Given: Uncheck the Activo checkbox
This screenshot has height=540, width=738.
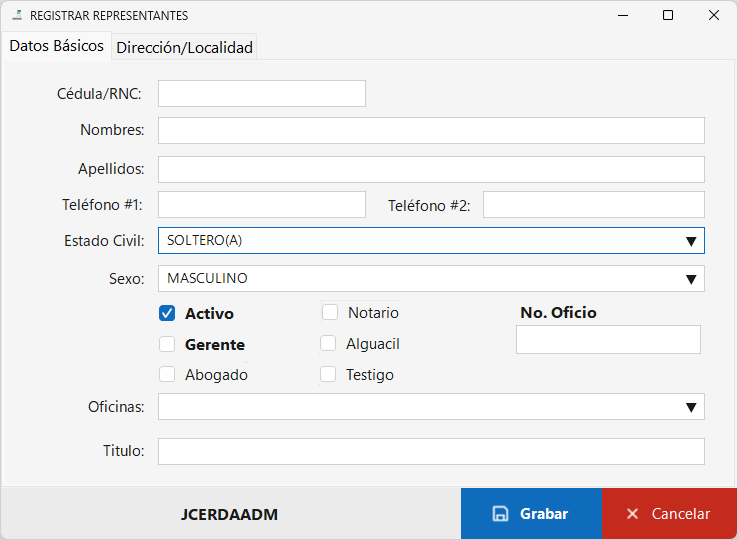Looking at the screenshot, I should (x=167, y=313).
